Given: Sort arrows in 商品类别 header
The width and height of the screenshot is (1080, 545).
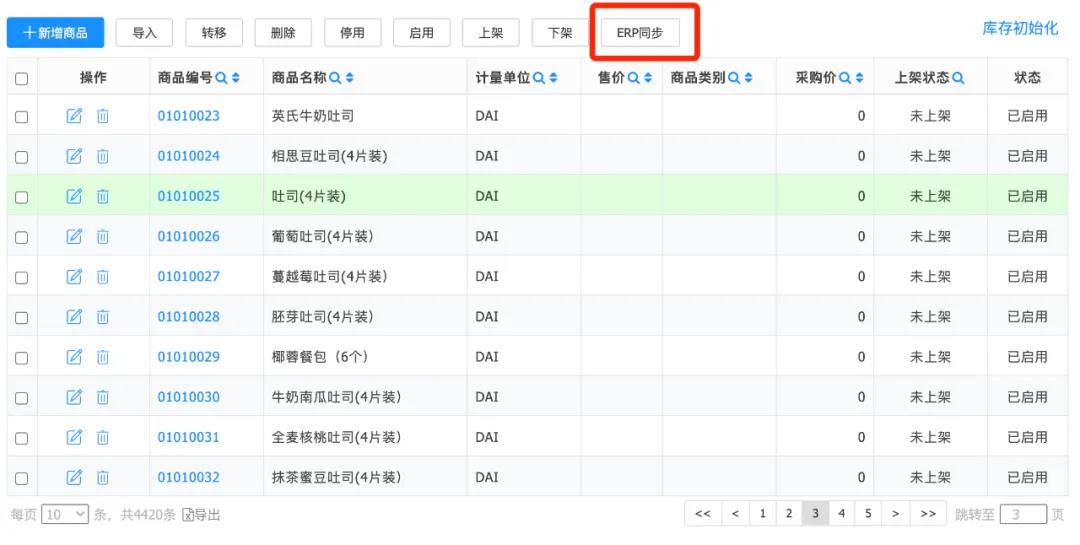Looking at the screenshot, I should point(748,78).
